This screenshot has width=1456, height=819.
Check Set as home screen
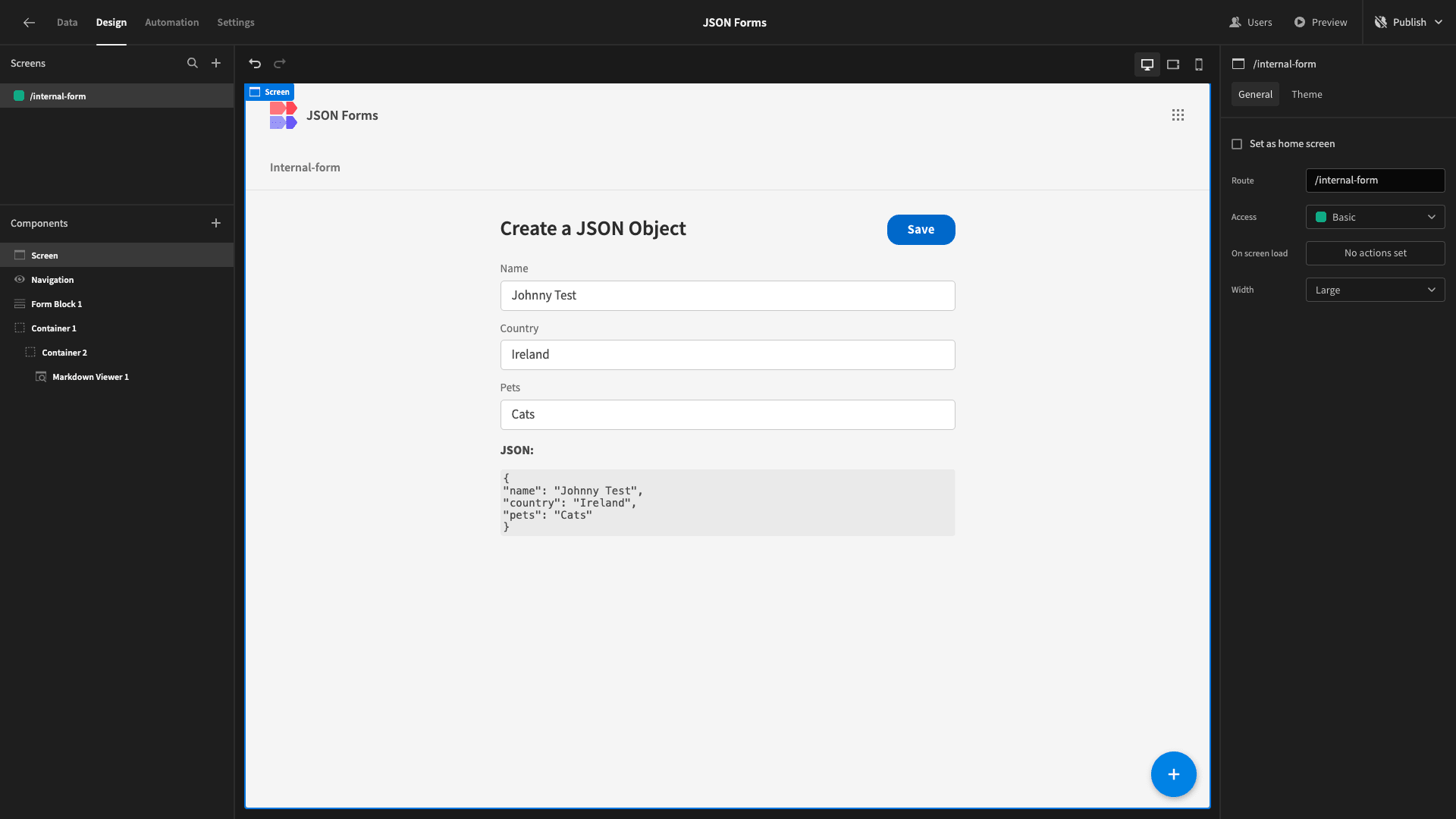tap(1237, 144)
